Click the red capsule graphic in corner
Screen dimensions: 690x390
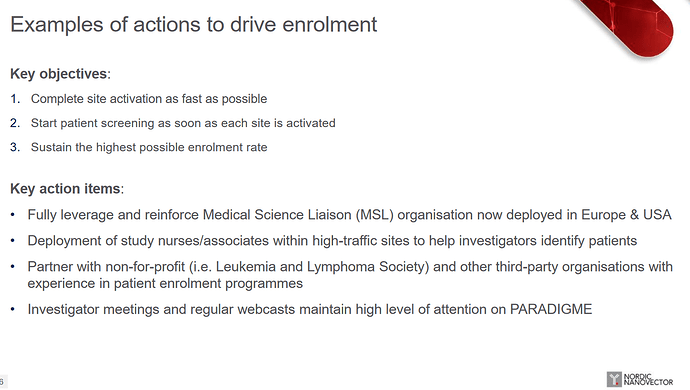click(629, 26)
